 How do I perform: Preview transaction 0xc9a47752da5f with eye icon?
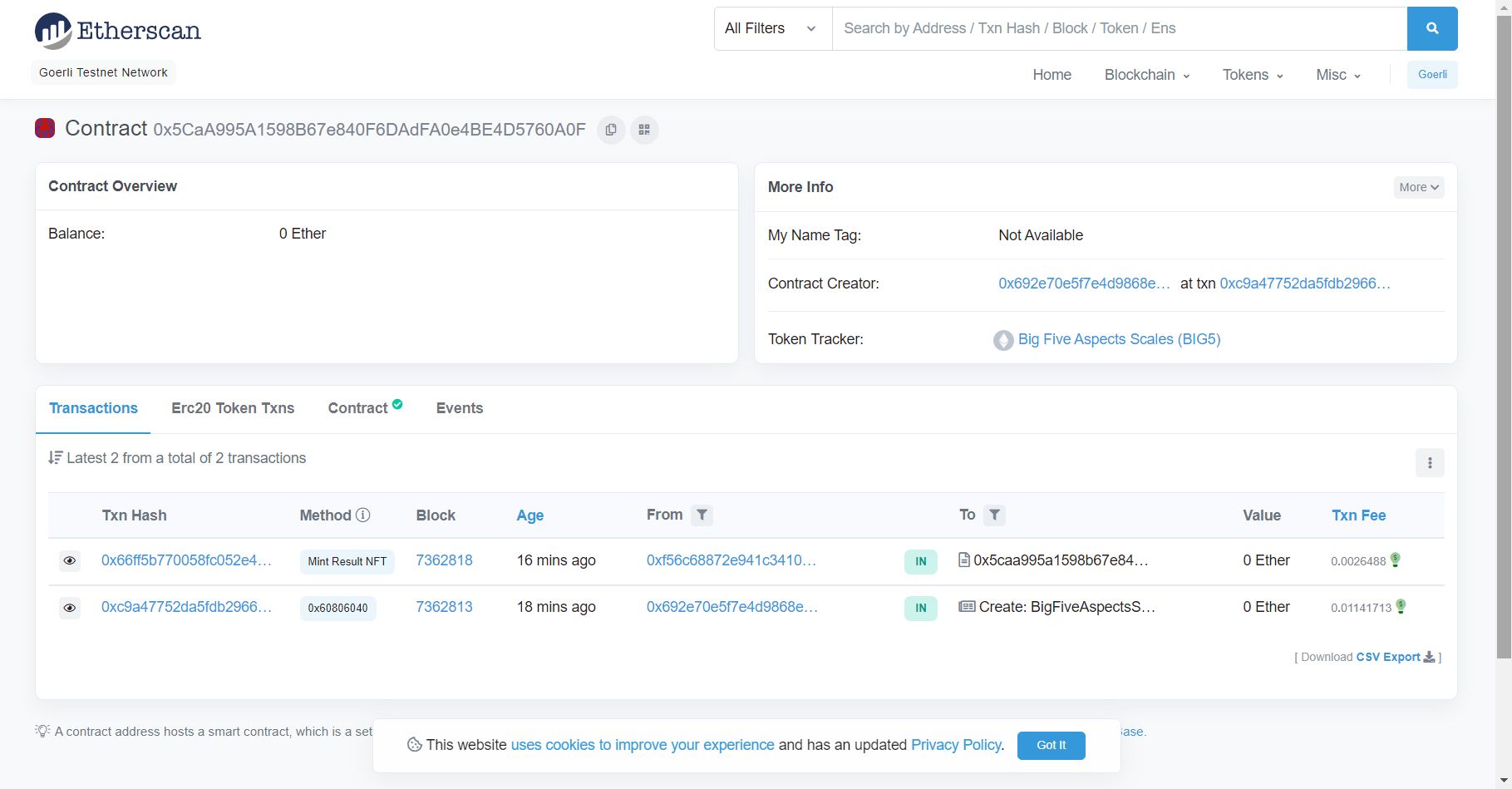(x=70, y=608)
